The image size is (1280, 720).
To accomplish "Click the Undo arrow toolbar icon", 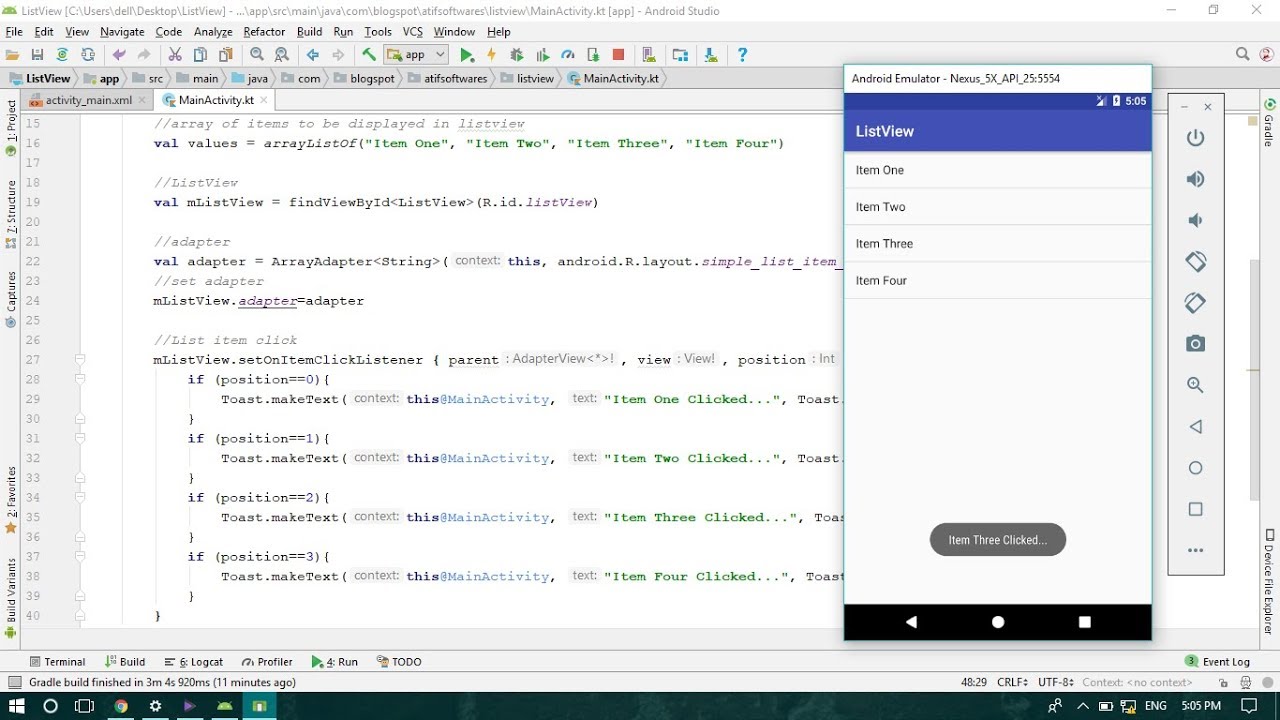I will point(119,55).
